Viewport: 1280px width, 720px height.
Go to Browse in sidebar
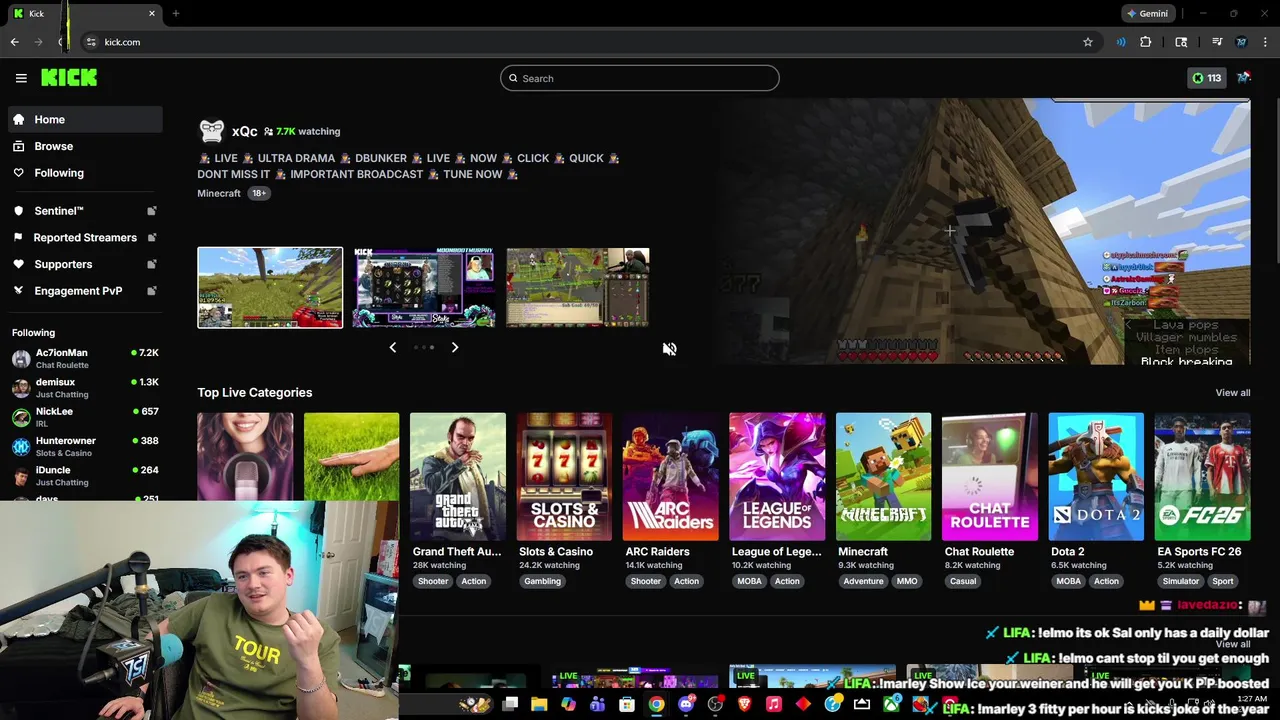point(85,146)
